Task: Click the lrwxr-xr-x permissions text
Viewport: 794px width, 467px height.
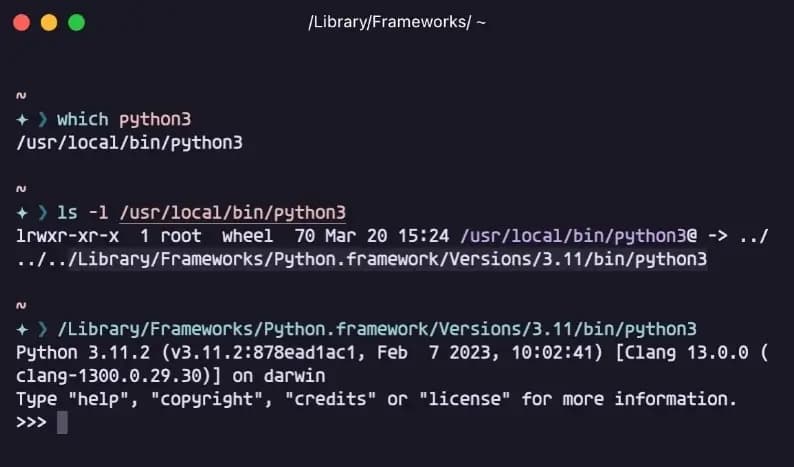Action: click(x=67, y=236)
